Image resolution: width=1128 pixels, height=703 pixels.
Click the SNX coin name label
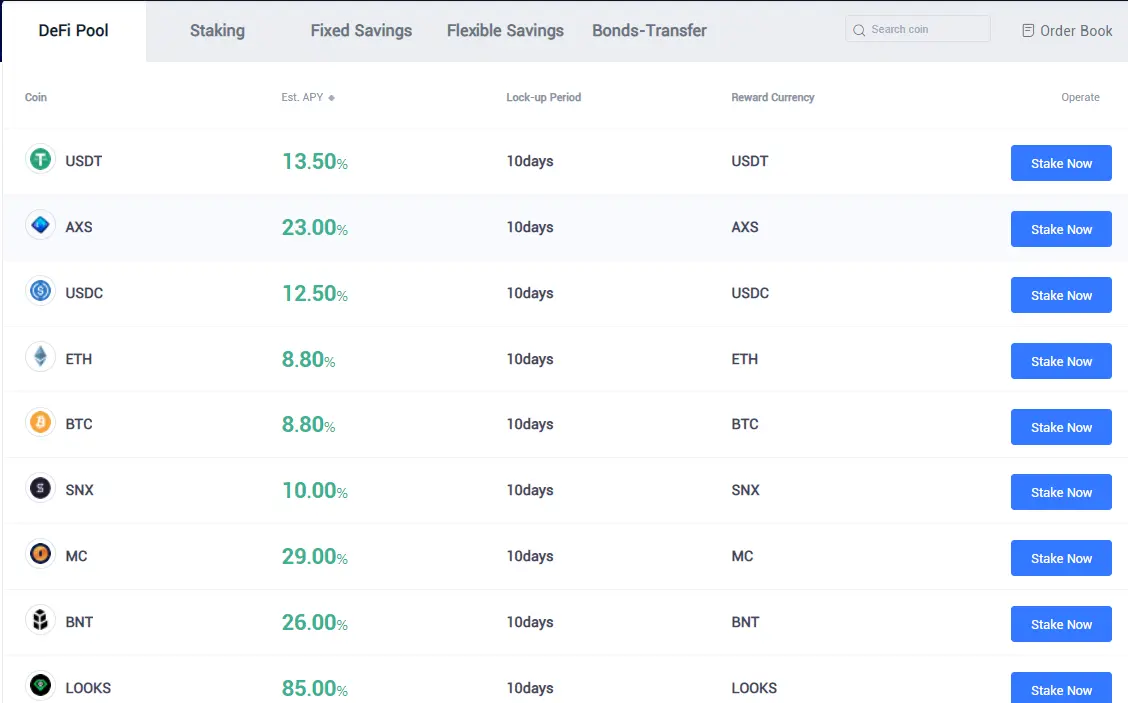(79, 490)
